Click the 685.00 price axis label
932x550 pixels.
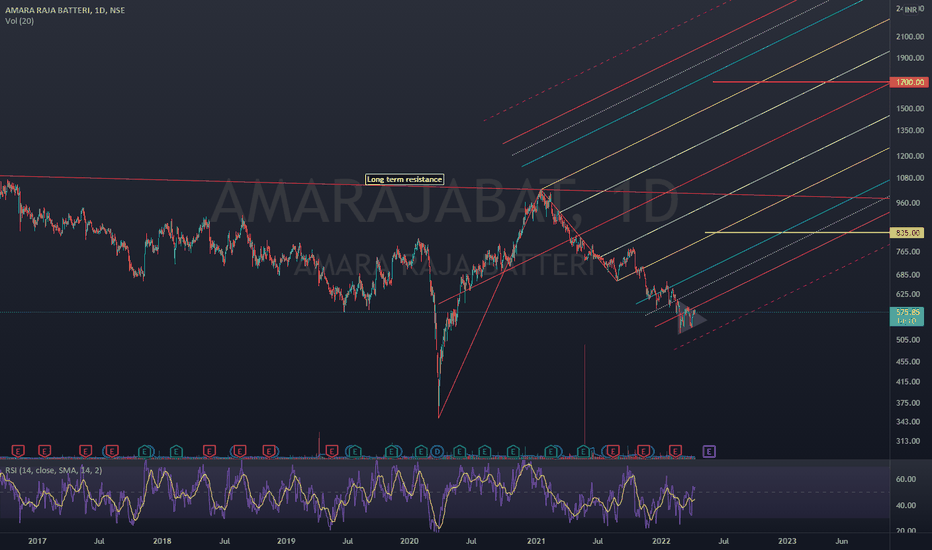pyautogui.click(x=910, y=275)
